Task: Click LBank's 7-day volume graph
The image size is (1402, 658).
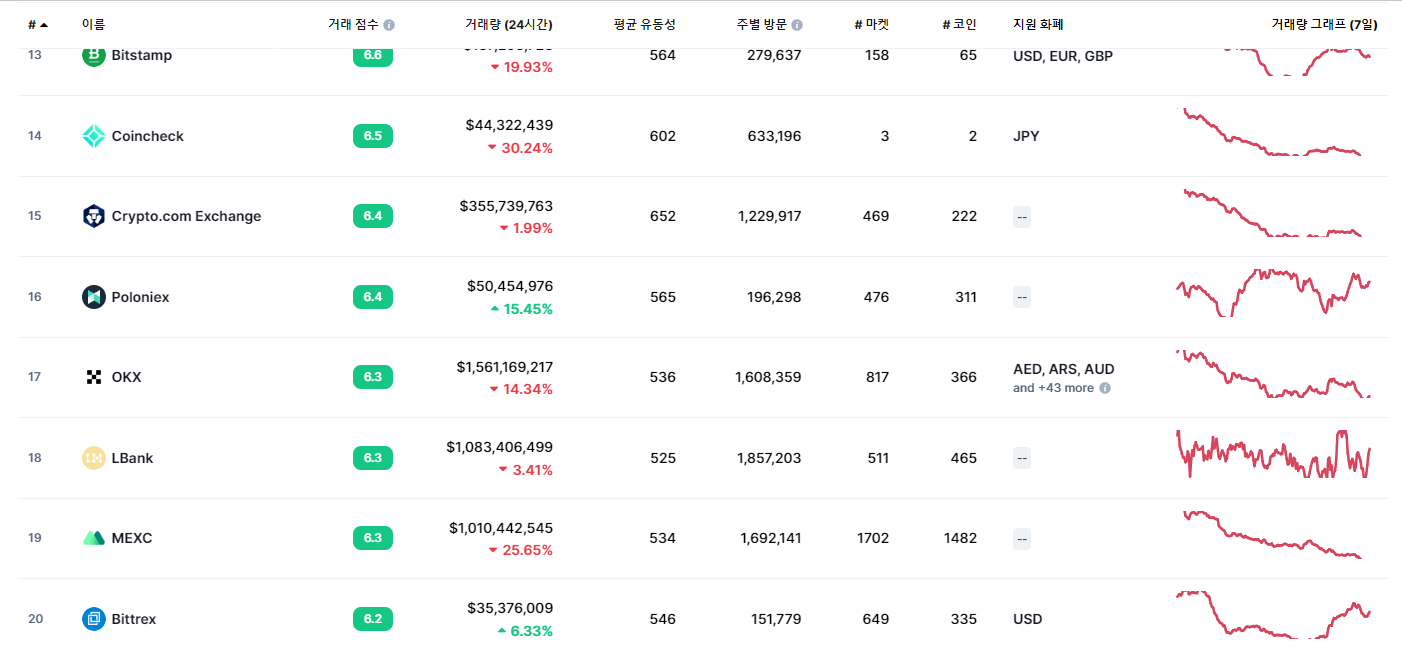Action: coord(1274,454)
